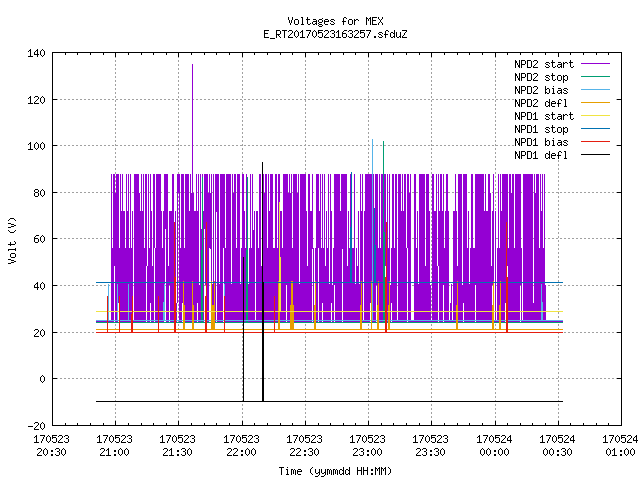Click the tall purple spike near 135 volts

coord(193,118)
